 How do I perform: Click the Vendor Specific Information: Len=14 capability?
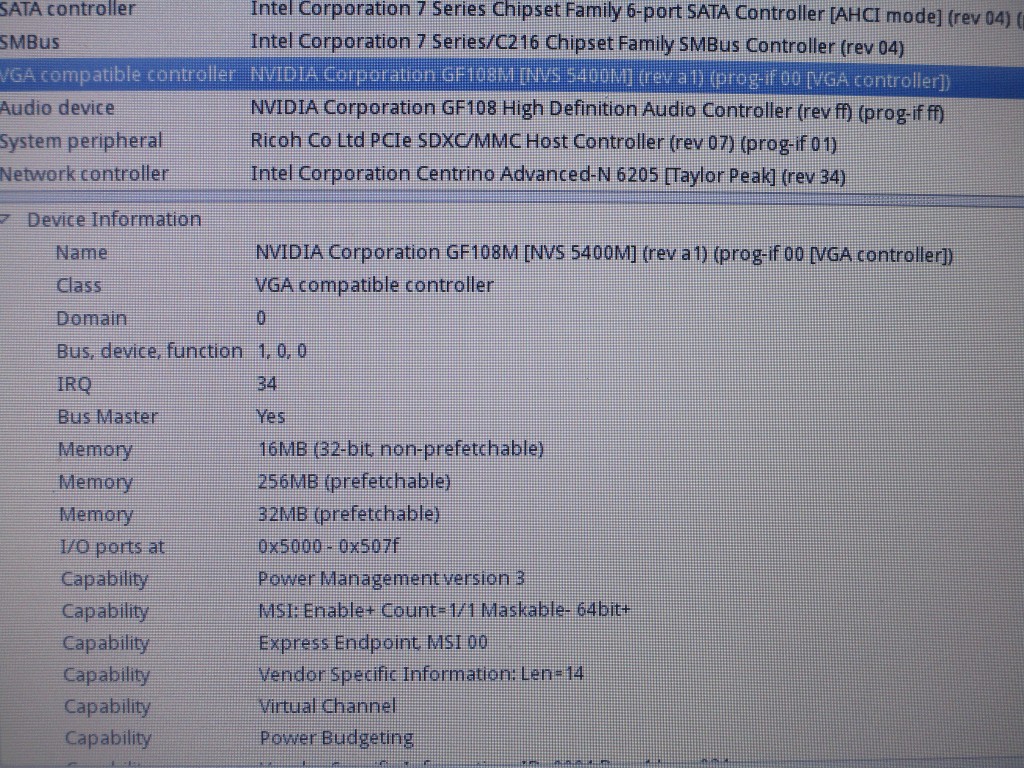421,674
